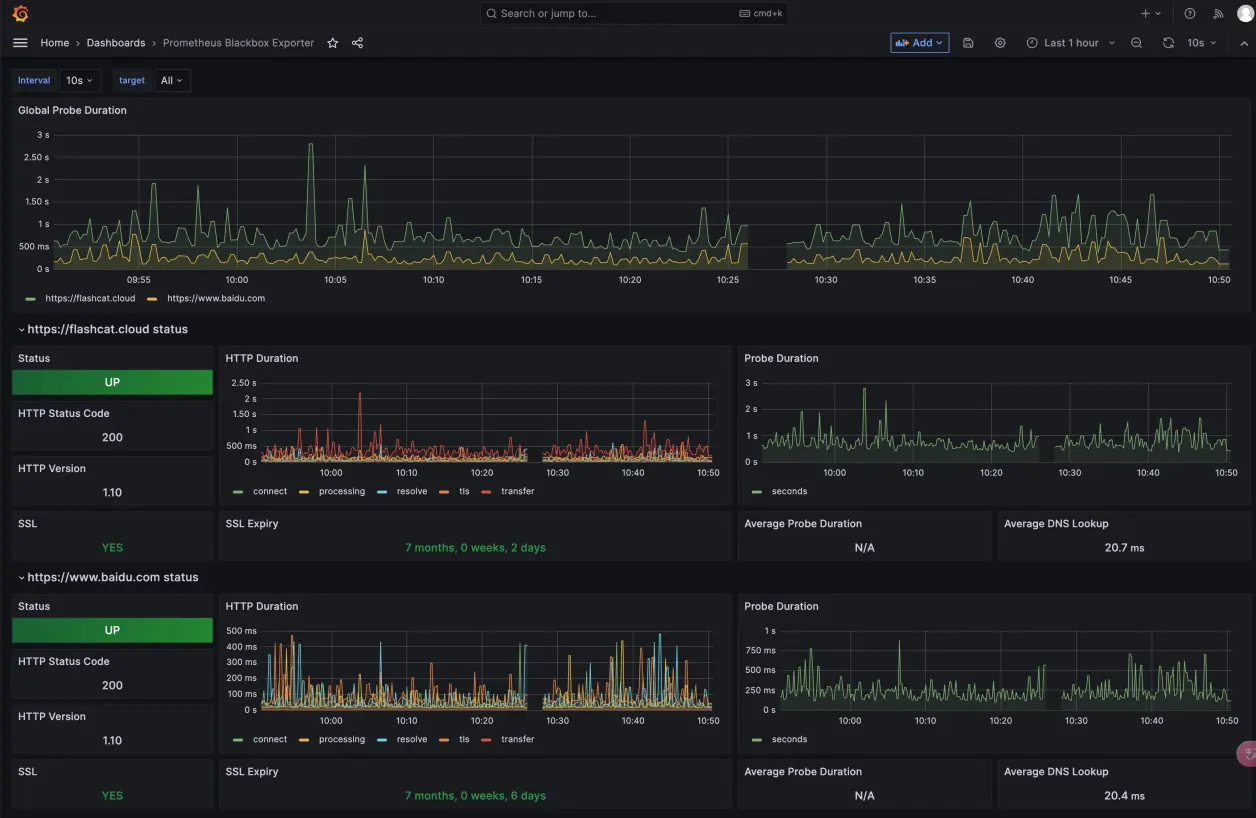Open the user profile avatar
The height and width of the screenshot is (818, 1256).
pos(1245,13)
